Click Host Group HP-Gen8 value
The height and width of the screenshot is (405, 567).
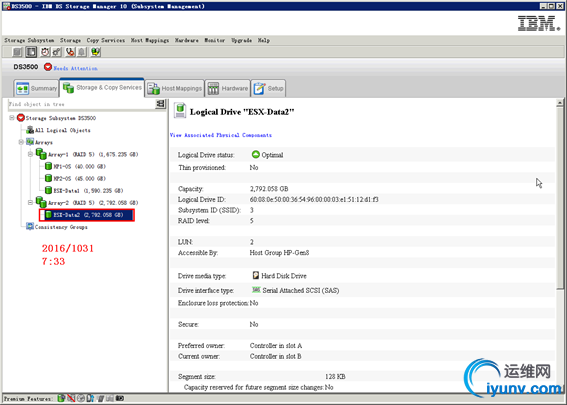pyautogui.click(x=279, y=252)
